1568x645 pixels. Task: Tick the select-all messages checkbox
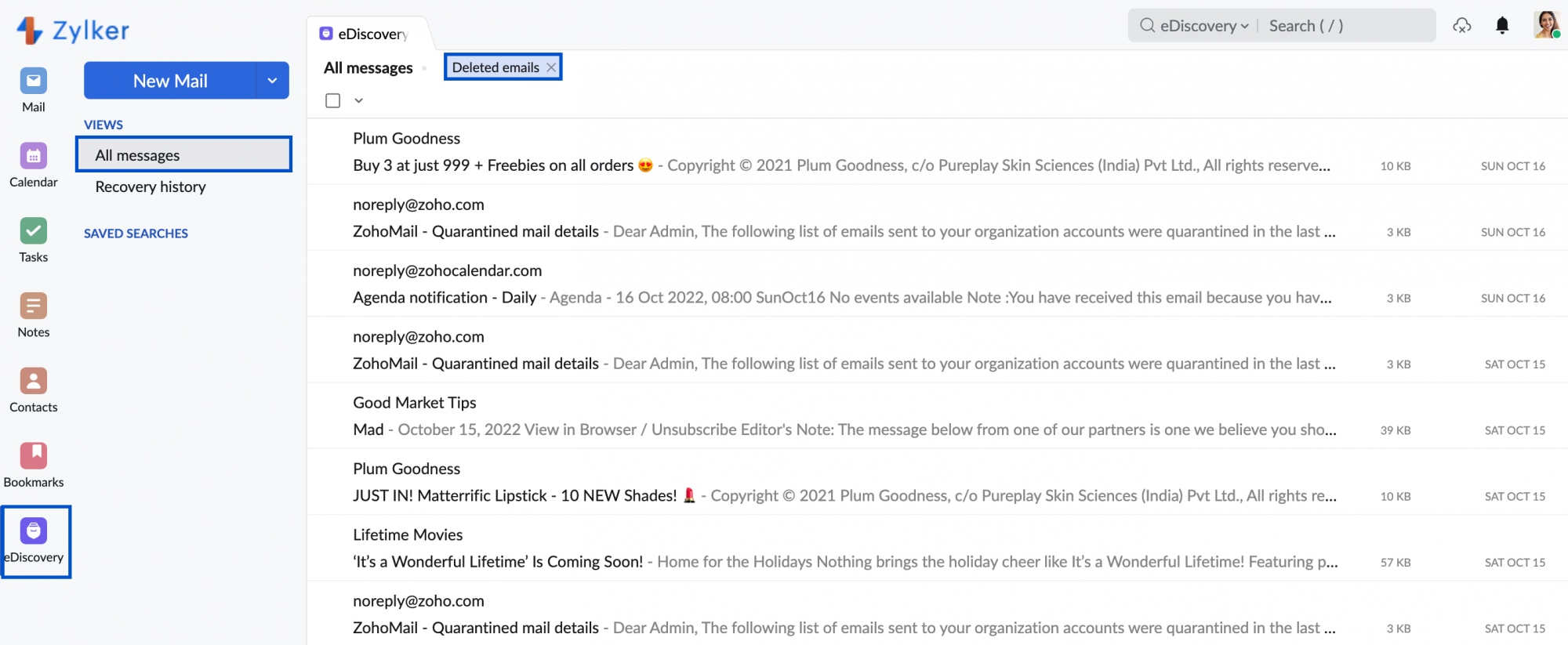(333, 100)
